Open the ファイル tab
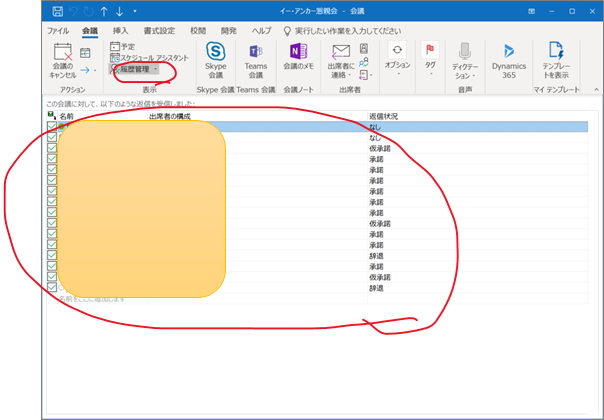 coord(58,31)
